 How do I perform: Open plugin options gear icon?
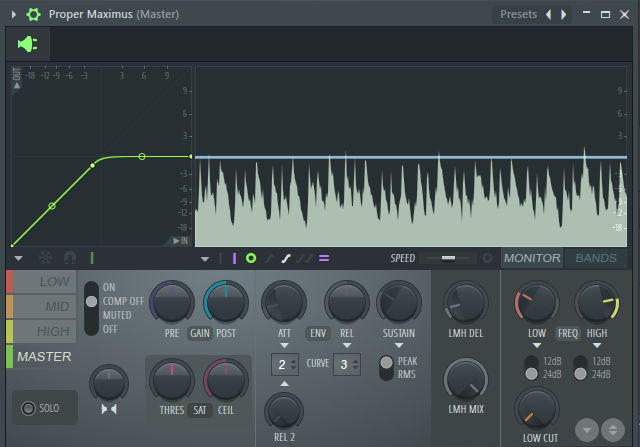tap(33, 15)
